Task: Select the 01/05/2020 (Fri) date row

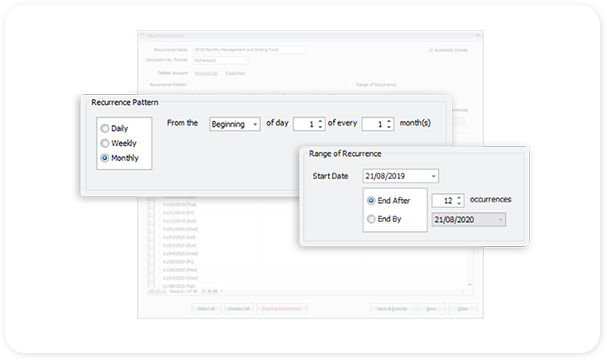Action: tap(178, 262)
